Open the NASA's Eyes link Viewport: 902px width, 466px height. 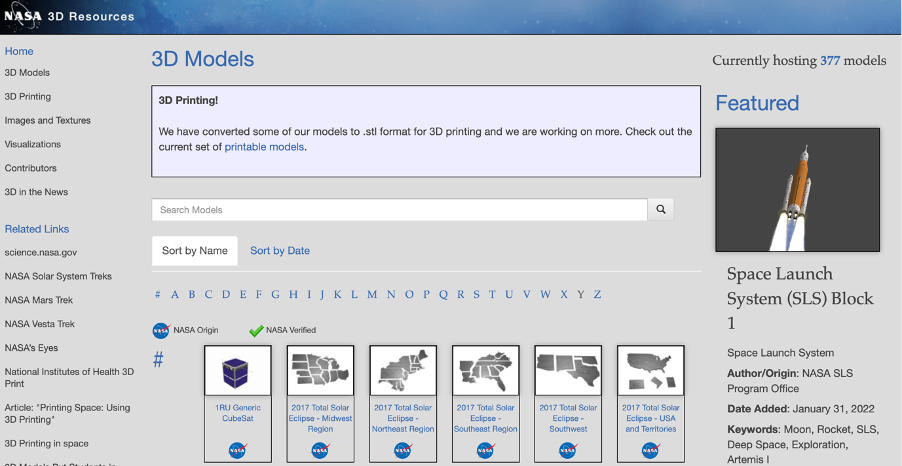[x=31, y=347]
